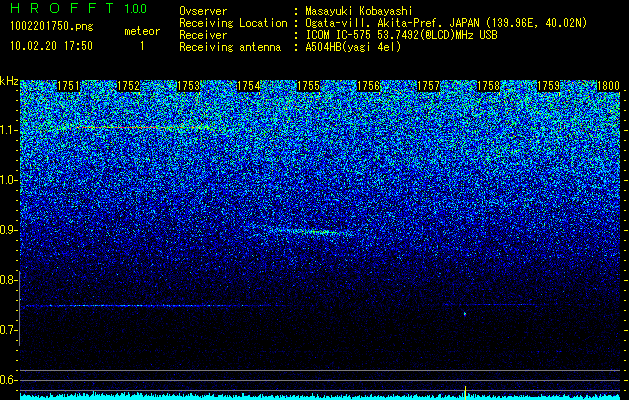Click the 0.7 kHz axis label
The width and height of the screenshot is (629, 400).
pyautogui.click(x=7, y=330)
